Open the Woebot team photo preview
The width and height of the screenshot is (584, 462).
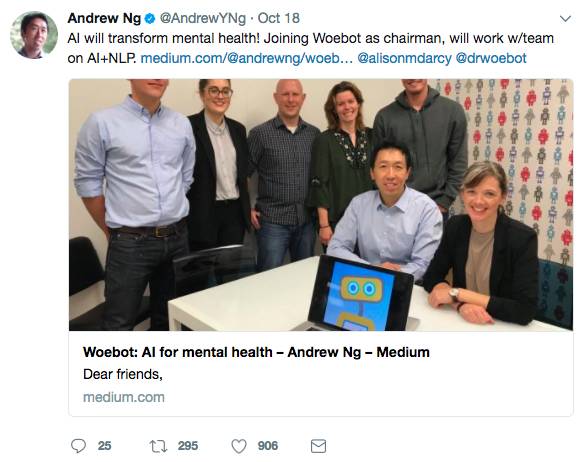[x=321, y=205]
